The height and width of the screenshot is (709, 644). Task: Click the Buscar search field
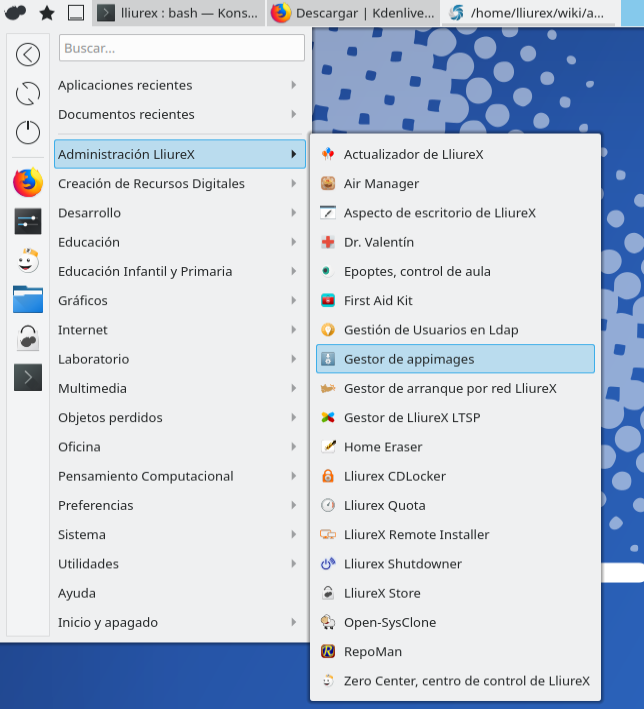(182, 48)
